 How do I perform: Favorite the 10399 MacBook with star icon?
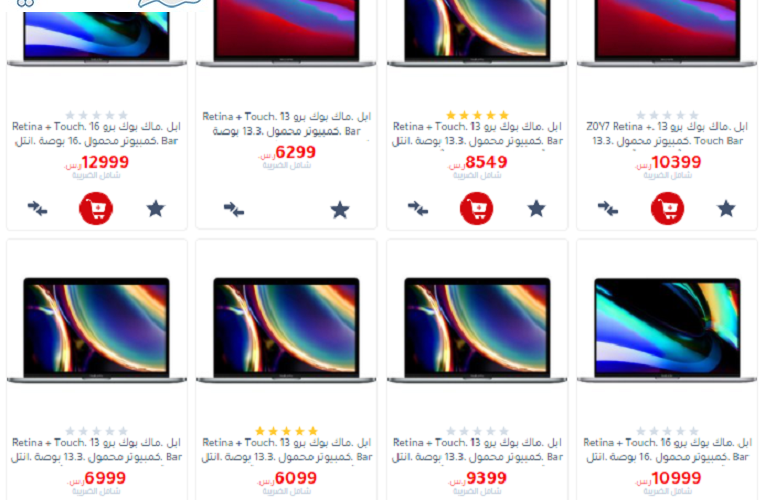coord(726,209)
